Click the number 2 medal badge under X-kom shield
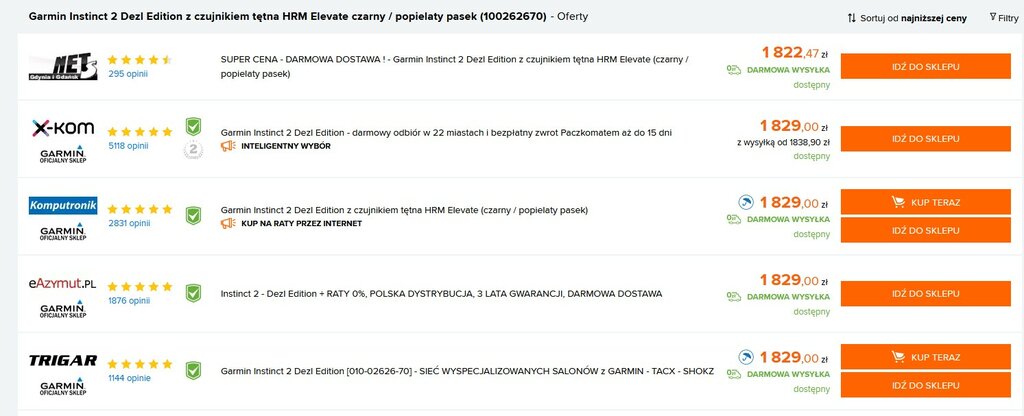Viewport: 1024px width, 416px height. point(193,150)
